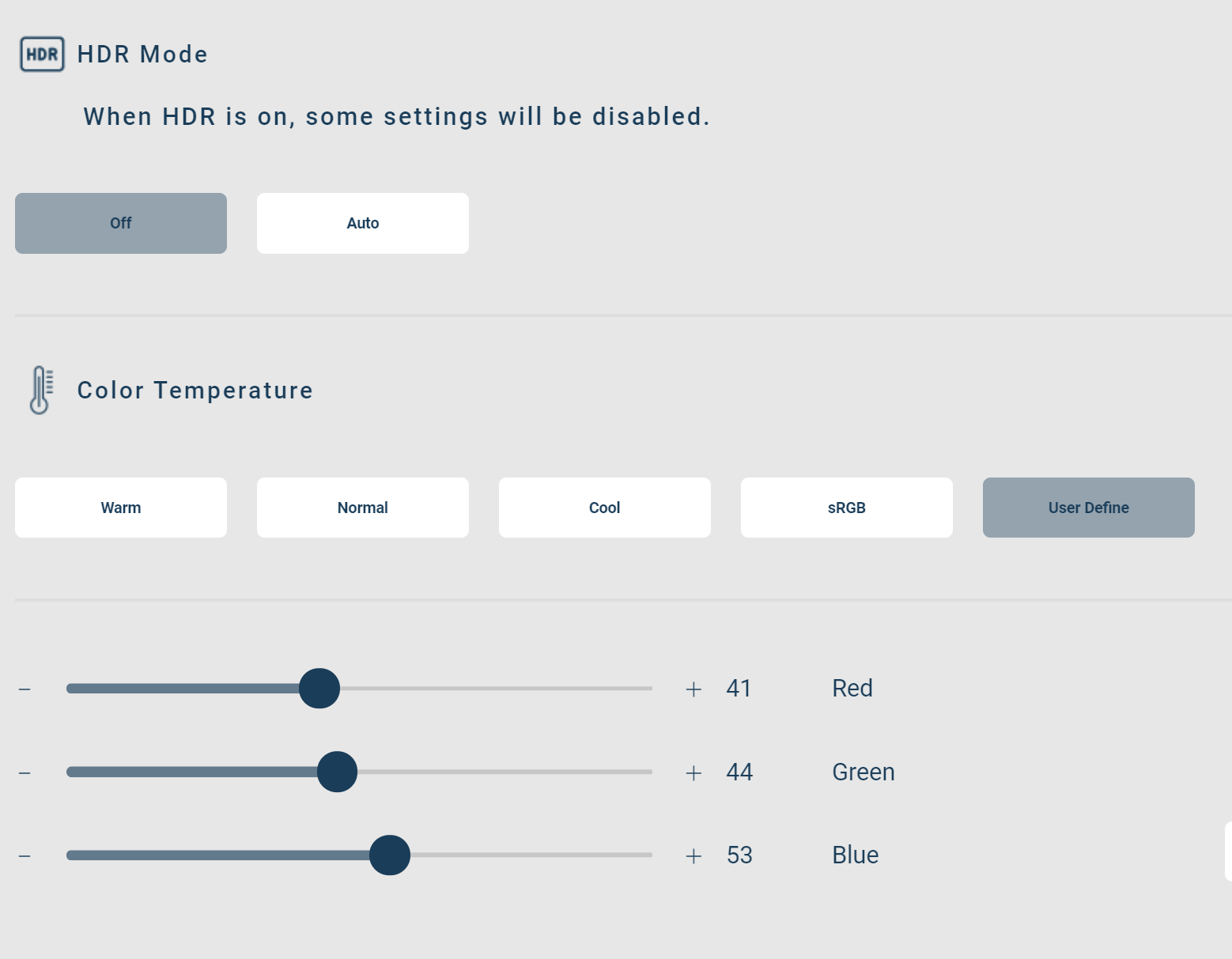Decrease Green with the minus icon
Screen dimensions: 1232x959
tap(25, 772)
